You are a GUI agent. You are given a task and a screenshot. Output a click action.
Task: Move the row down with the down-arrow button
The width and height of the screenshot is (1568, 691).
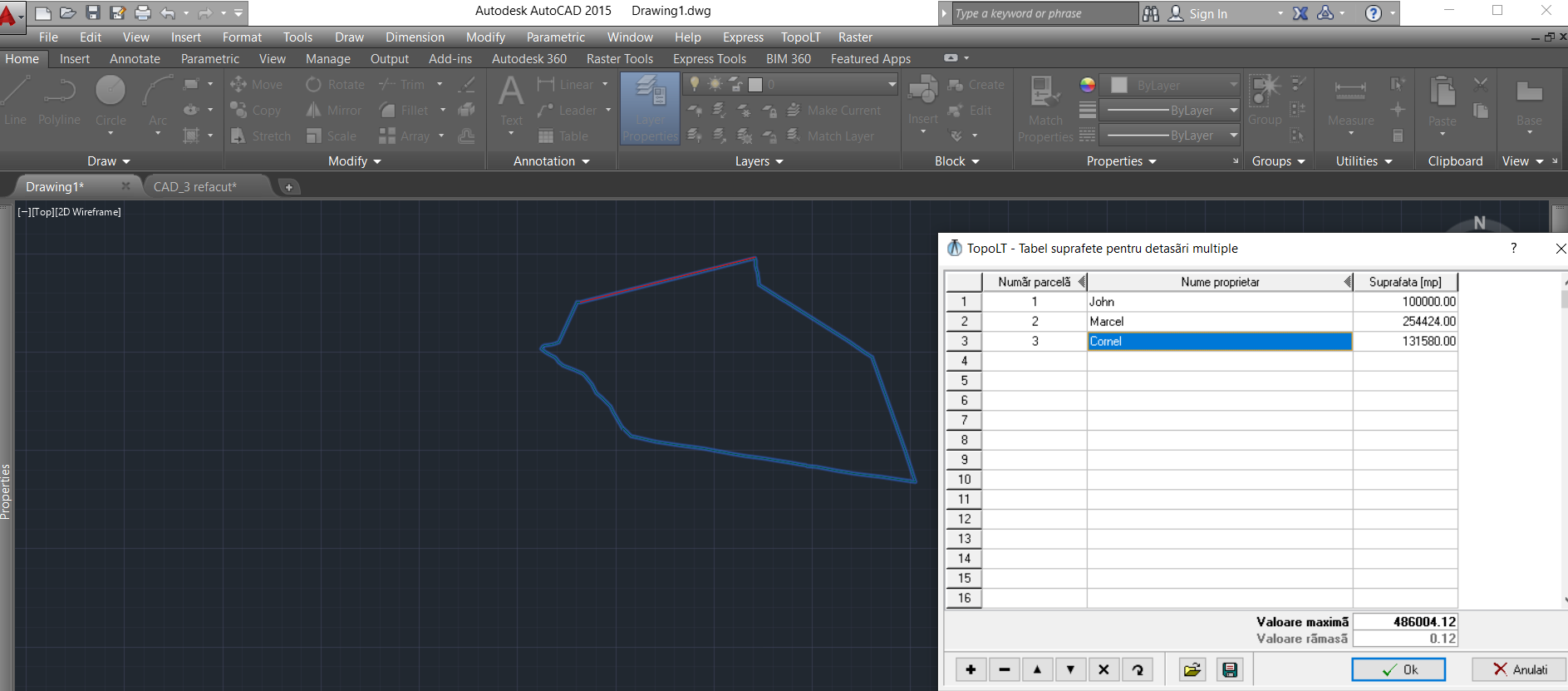pos(1070,669)
